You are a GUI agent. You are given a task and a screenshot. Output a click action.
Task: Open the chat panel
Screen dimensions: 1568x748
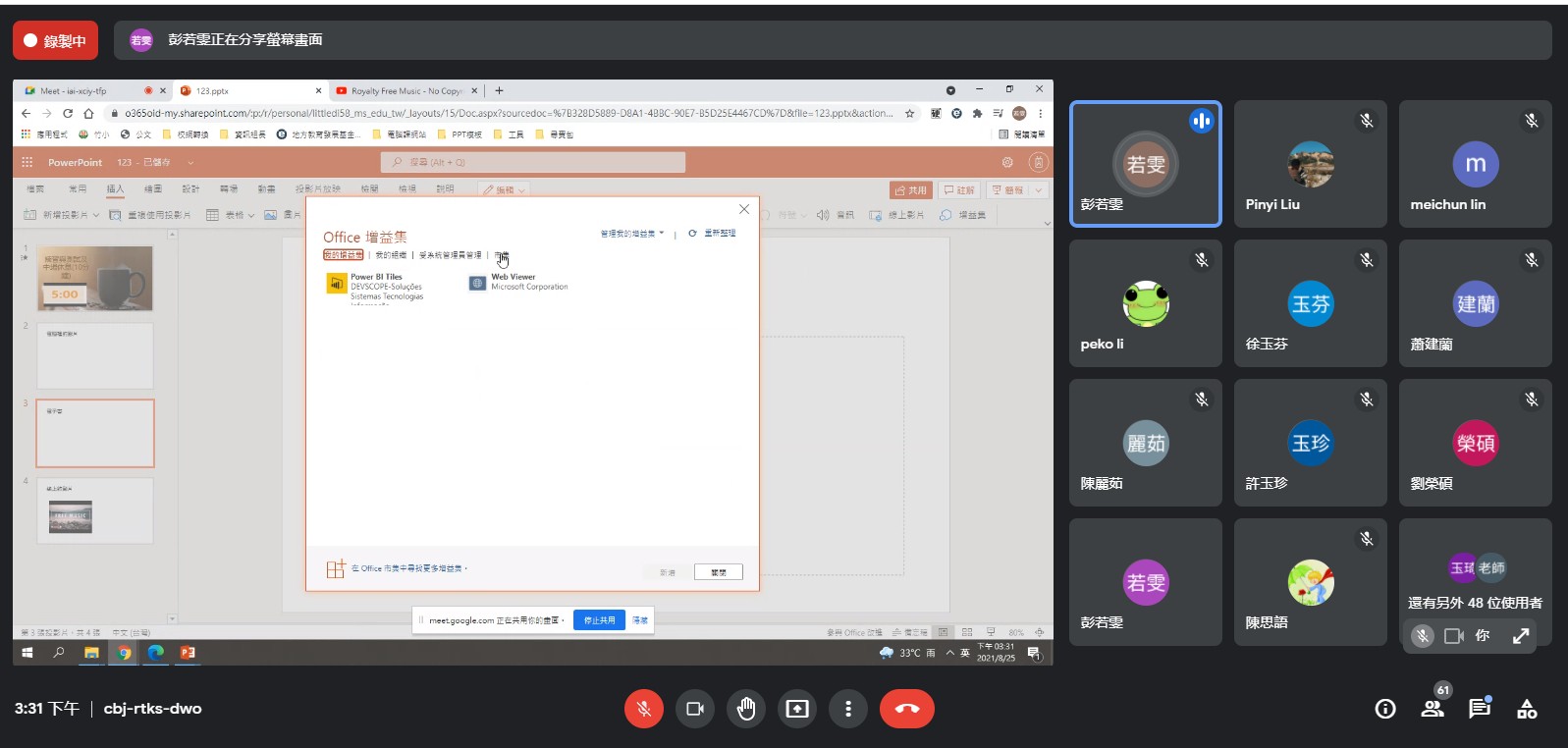1480,709
